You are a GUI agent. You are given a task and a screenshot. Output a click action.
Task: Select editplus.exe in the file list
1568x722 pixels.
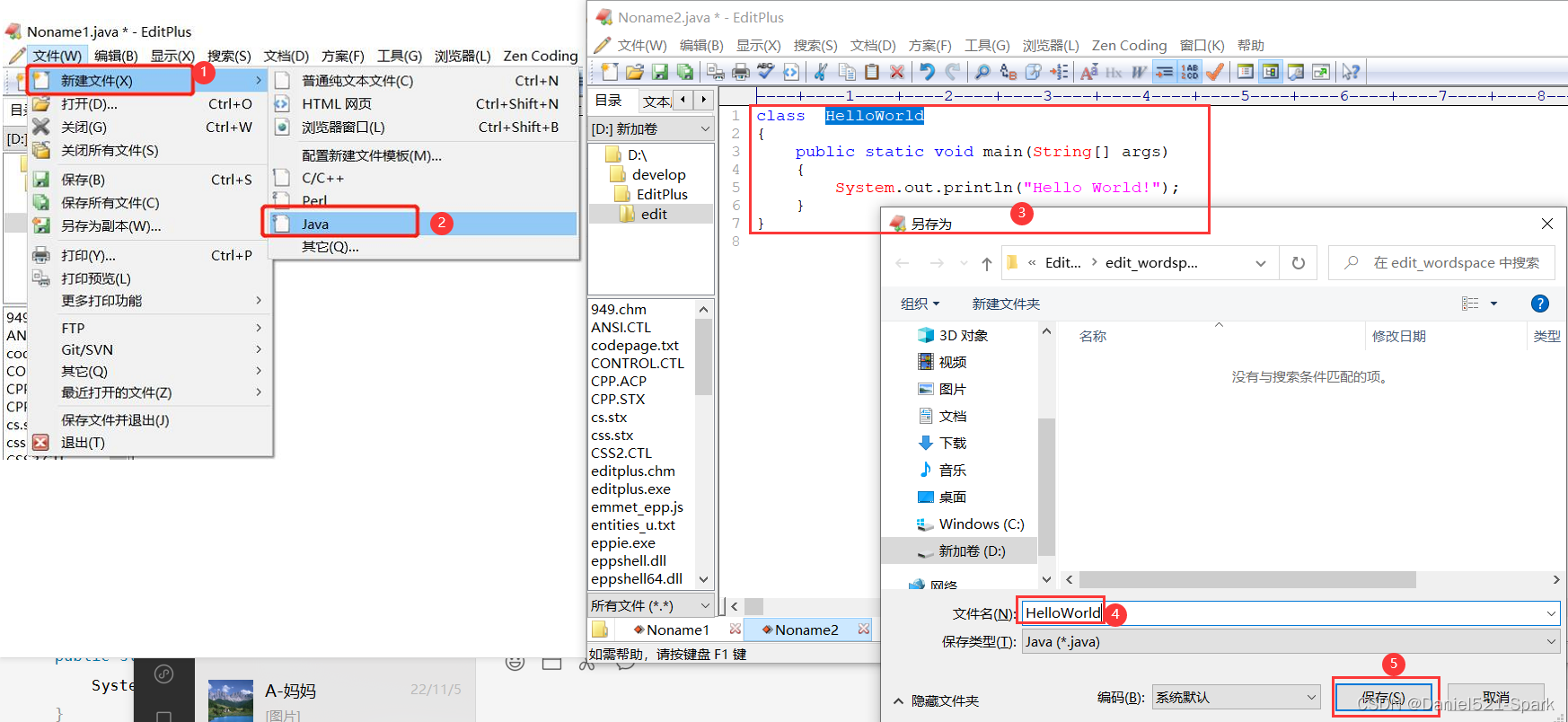(630, 489)
